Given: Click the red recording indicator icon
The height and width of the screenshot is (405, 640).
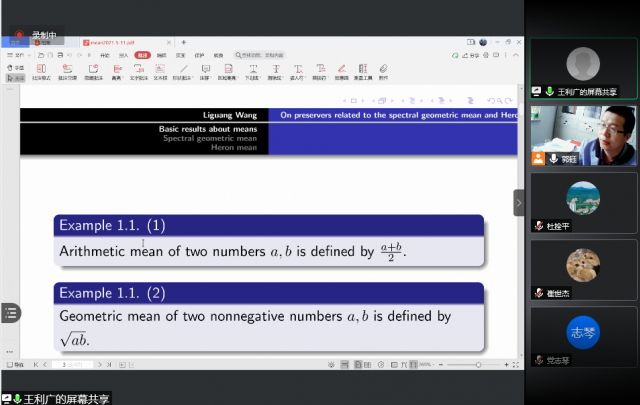Looking at the screenshot, I should pos(19,34).
